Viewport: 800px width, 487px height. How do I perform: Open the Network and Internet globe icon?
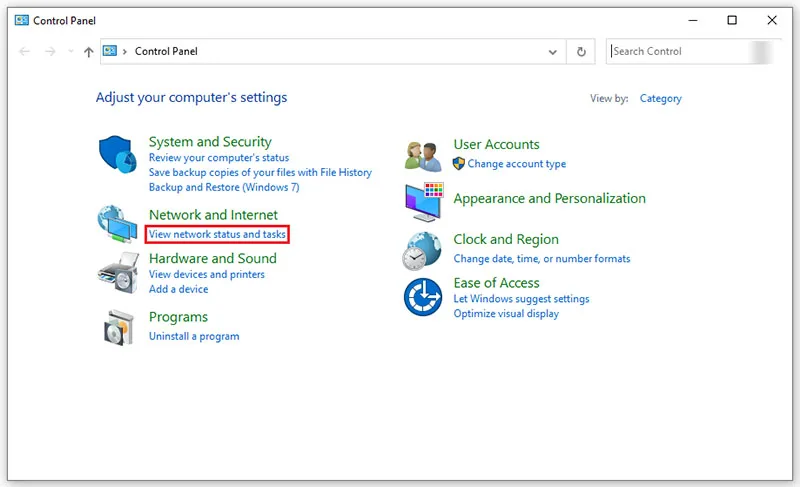(x=117, y=223)
